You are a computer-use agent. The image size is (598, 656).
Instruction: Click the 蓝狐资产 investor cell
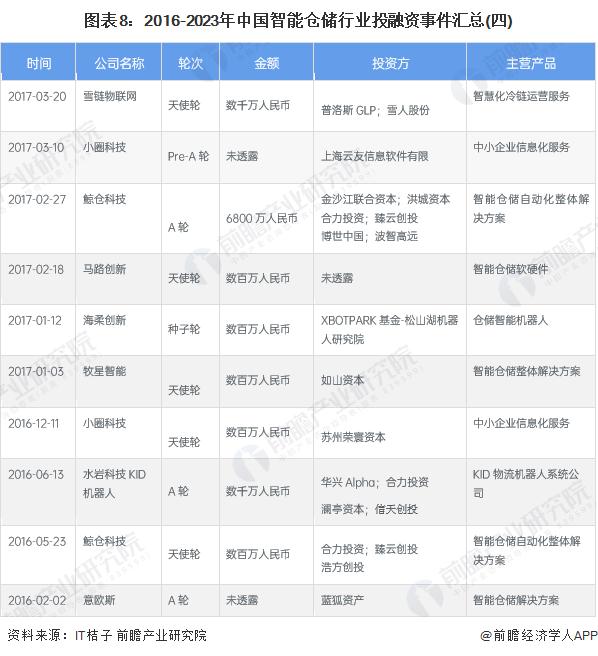[x=390, y=600]
